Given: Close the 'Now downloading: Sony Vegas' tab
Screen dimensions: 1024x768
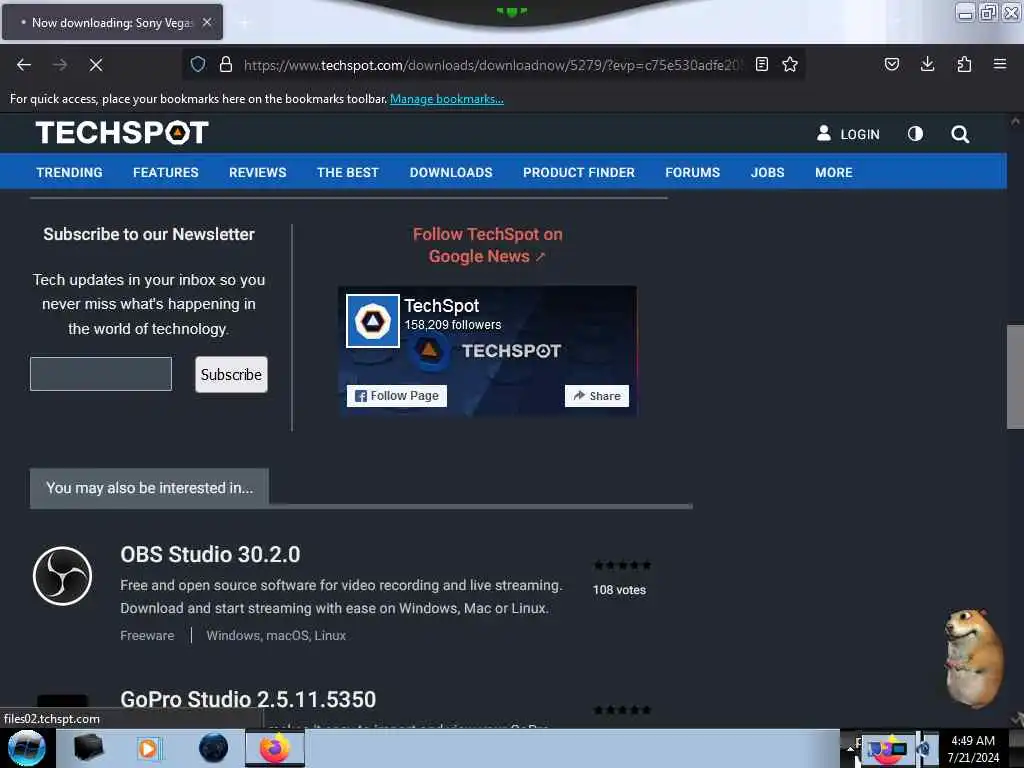Looking at the screenshot, I should 207,22.
